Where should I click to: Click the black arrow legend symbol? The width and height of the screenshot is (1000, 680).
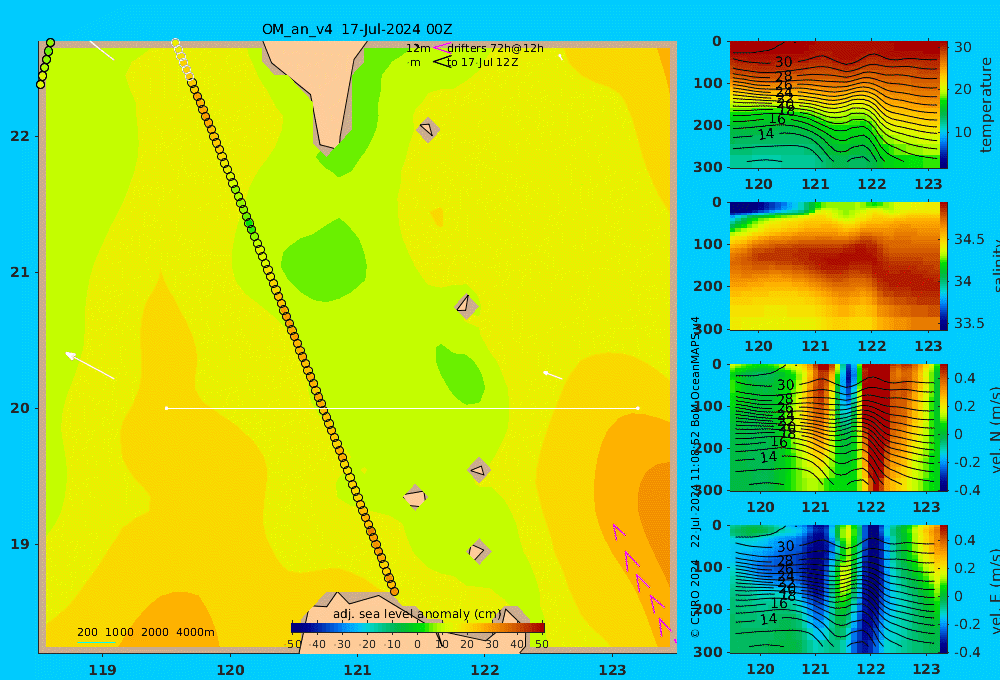pyautogui.click(x=441, y=62)
